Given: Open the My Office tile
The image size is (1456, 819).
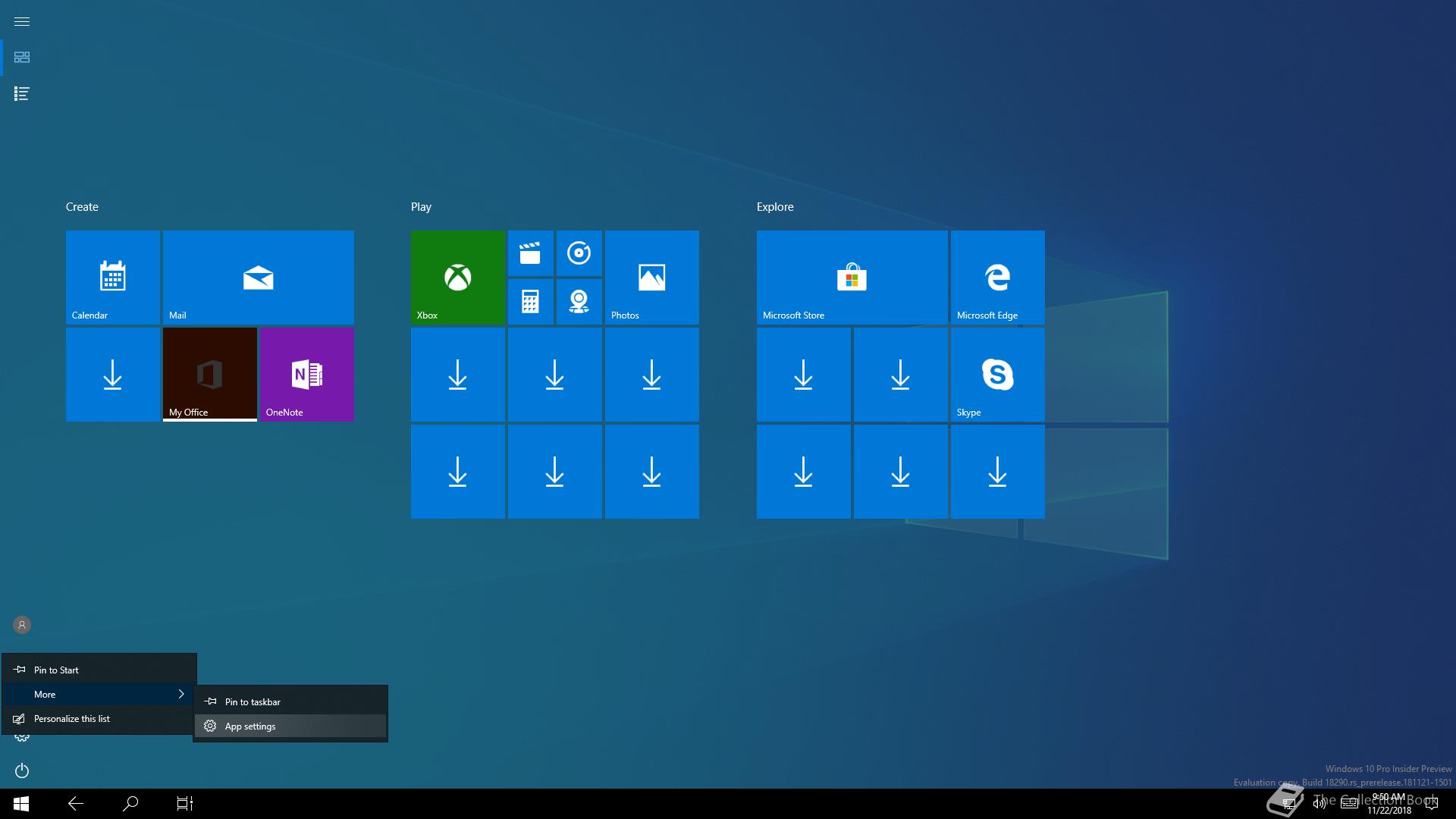Looking at the screenshot, I should 210,375.
